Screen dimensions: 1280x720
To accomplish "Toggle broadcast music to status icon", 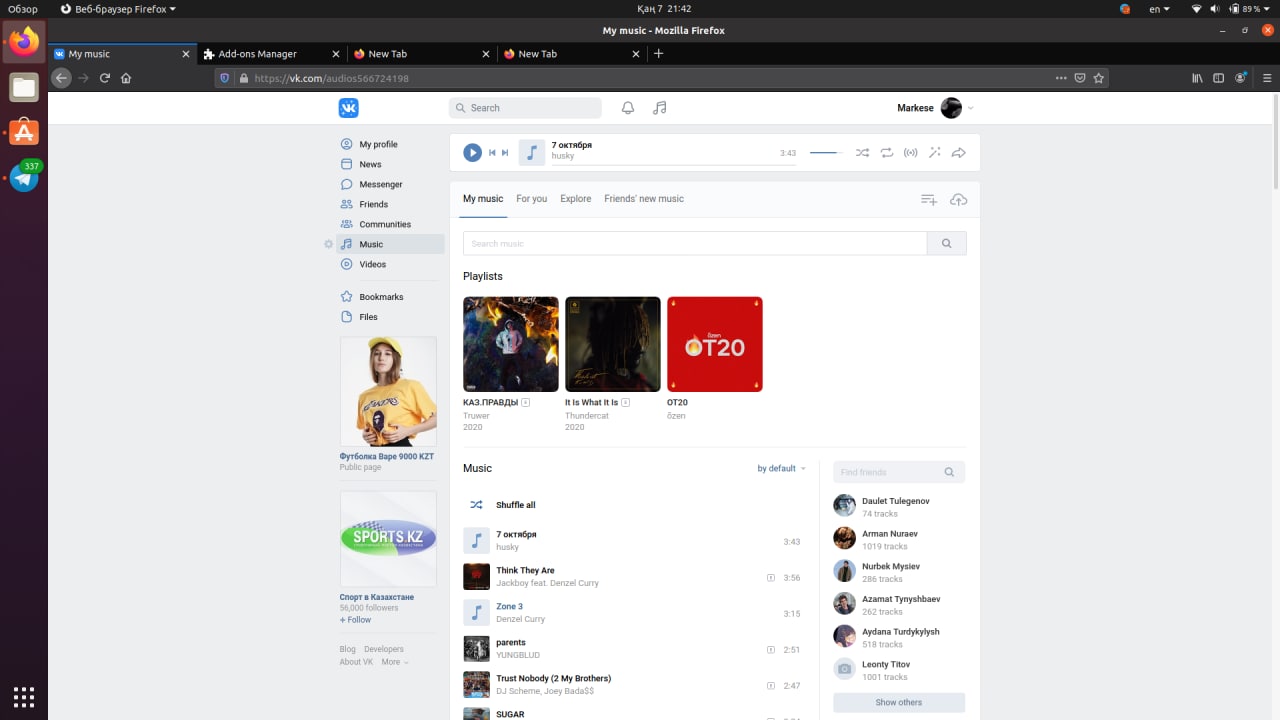I will point(910,153).
